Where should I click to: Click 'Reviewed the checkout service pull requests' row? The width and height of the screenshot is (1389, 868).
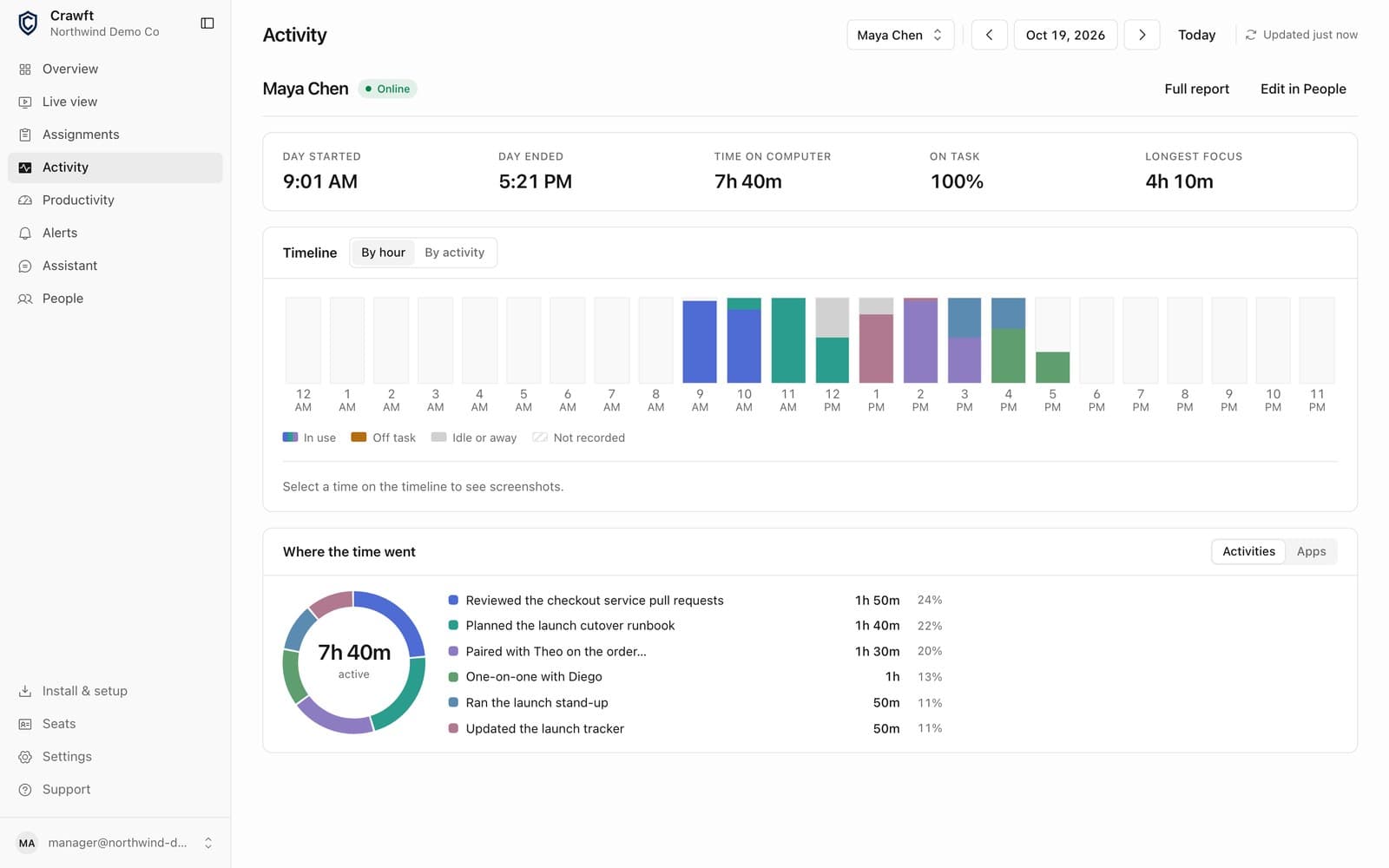(x=695, y=601)
